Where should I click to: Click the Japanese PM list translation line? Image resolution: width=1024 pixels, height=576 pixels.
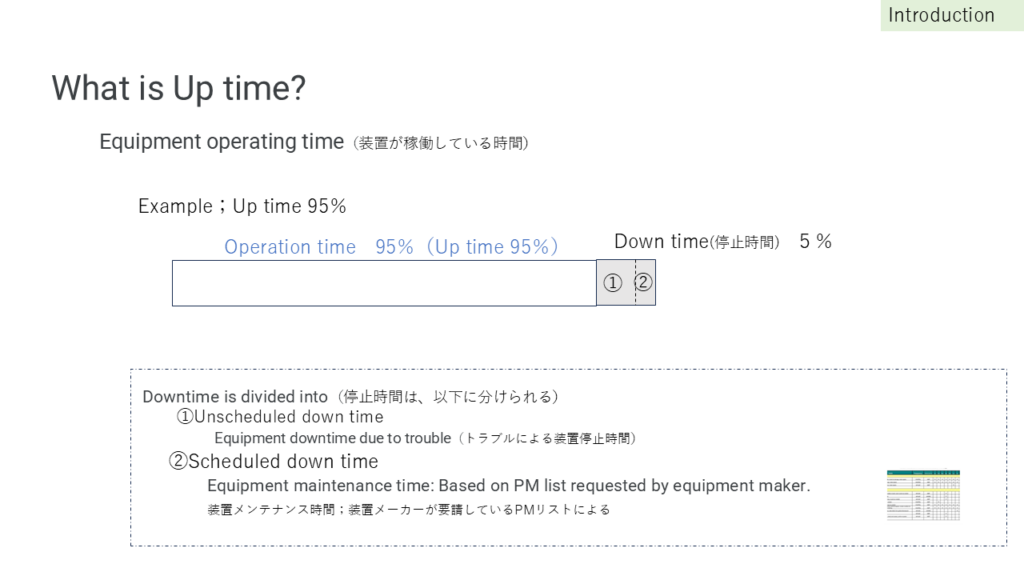click(x=409, y=509)
